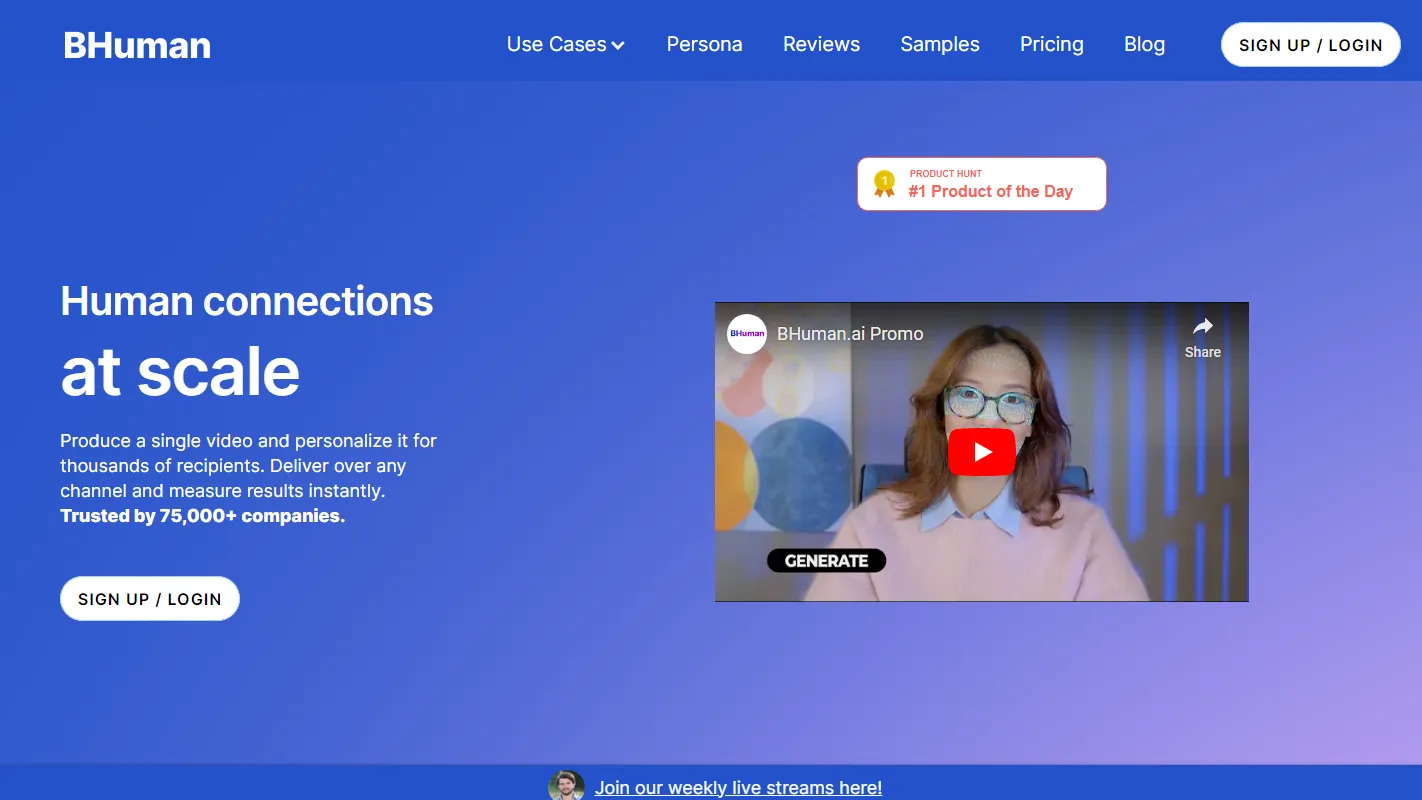Click the BHuman channel avatar in the video

click(x=746, y=334)
